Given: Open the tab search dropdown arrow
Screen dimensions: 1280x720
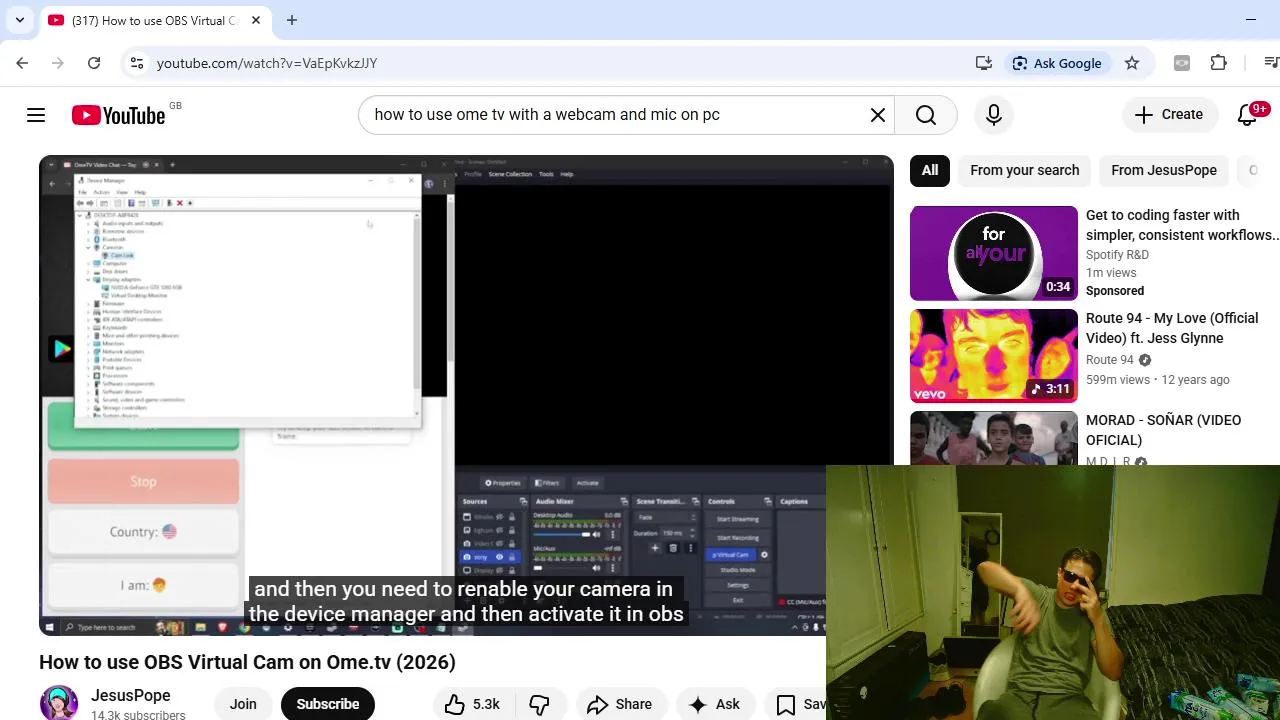Looking at the screenshot, I should (x=20, y=20).
